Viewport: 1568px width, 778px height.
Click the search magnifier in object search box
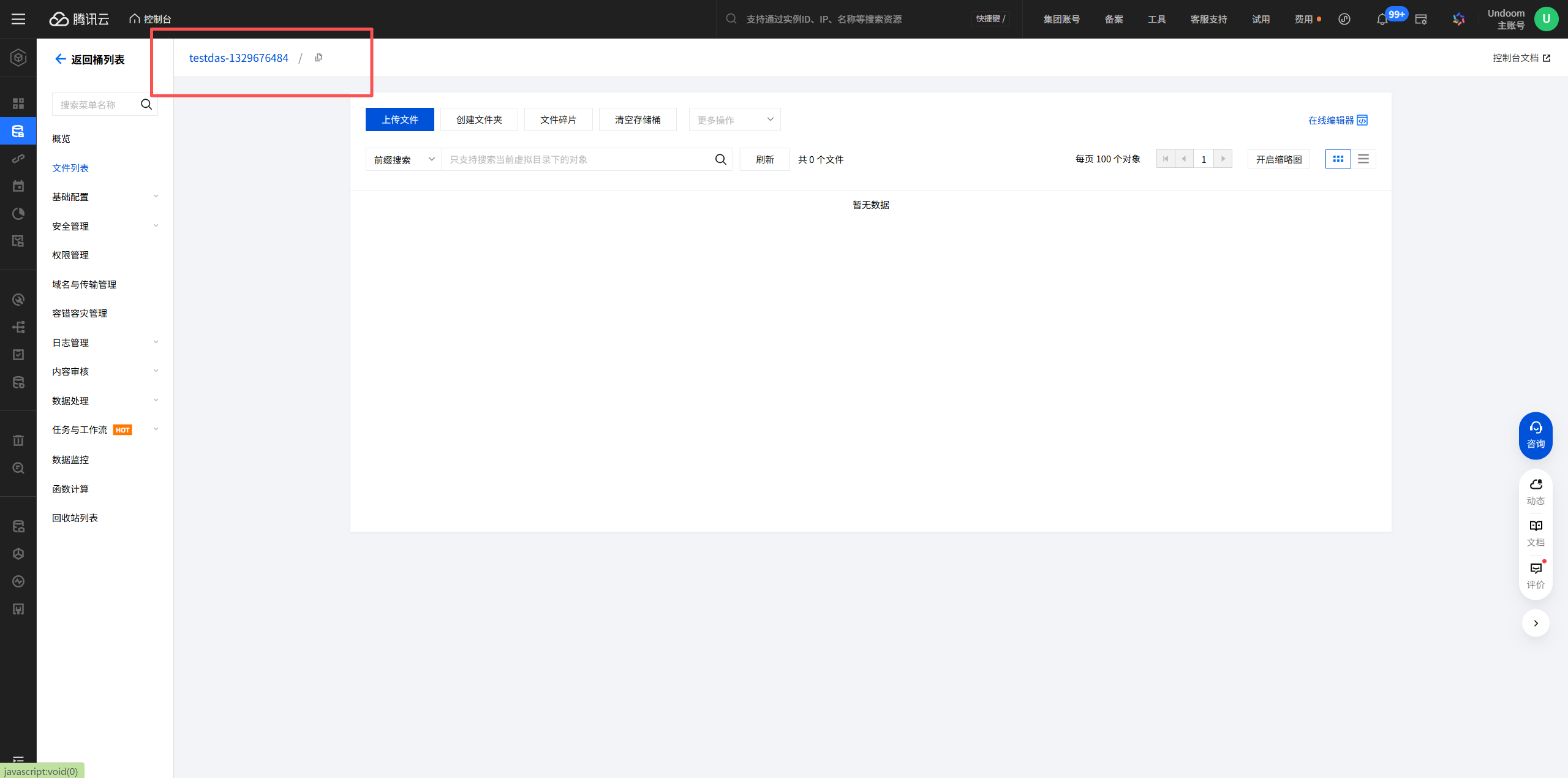[720, 159]
